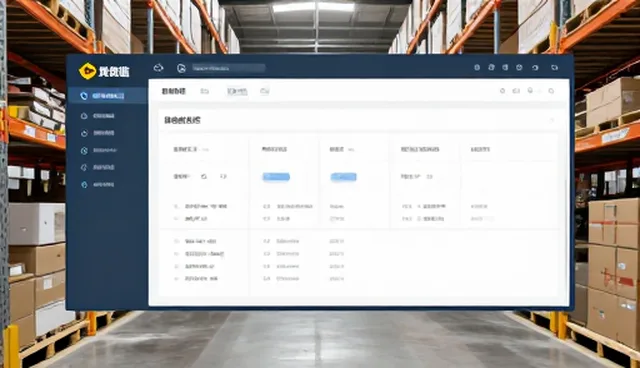
Task: Expand the first column header dropdown arrow
Action: click(206, 150)
